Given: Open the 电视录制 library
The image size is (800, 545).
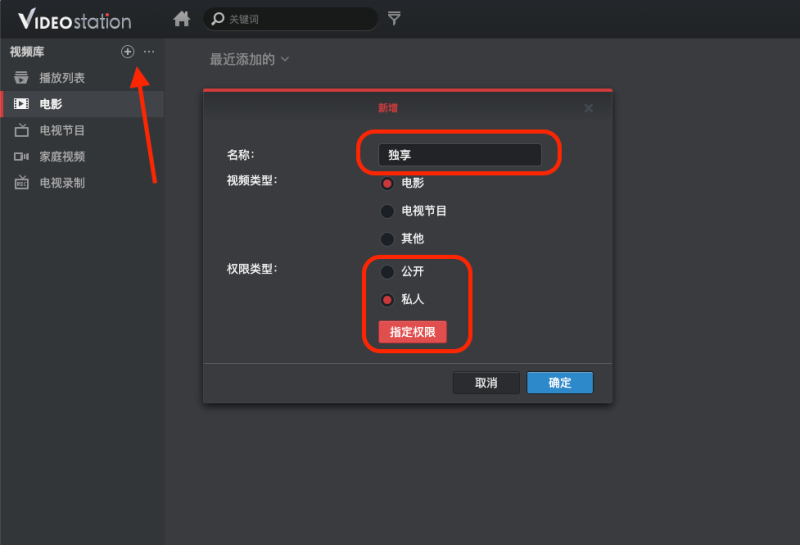Looking at the screenshot, I should click(82, 183).
